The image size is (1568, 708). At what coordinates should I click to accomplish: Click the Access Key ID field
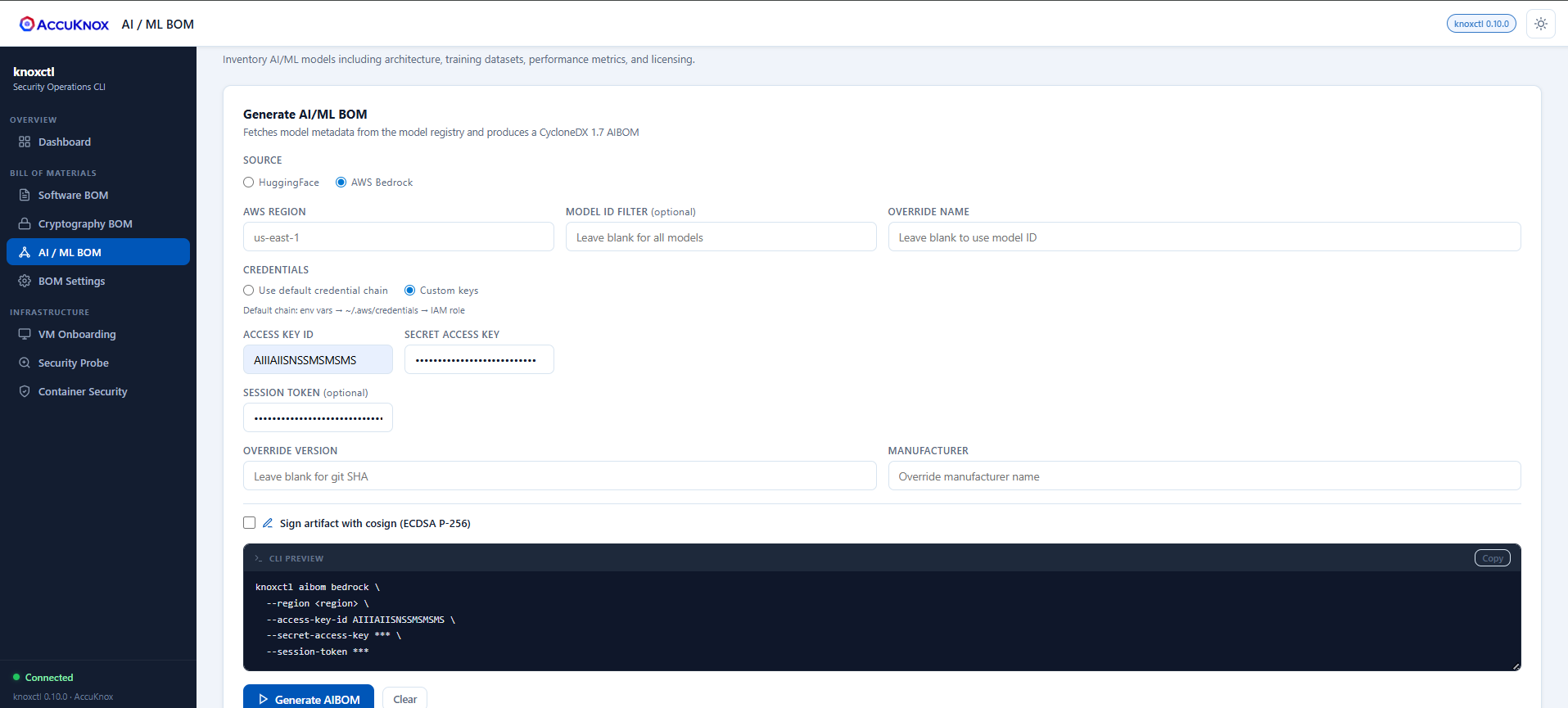[x=318, y=359]
